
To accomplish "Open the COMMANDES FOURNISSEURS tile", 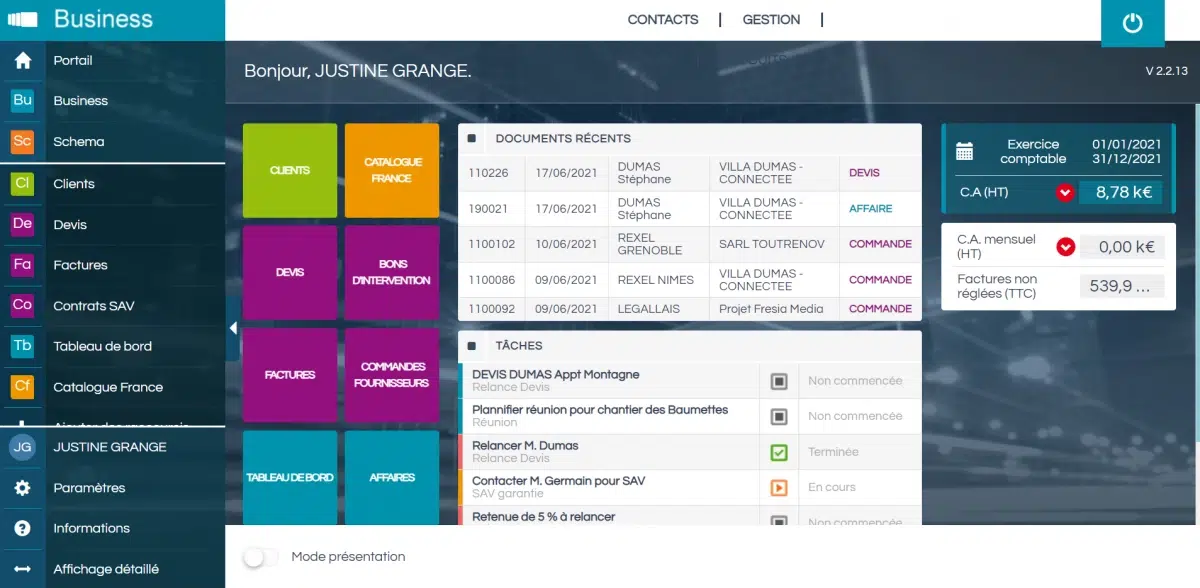I will click(392, 375).
